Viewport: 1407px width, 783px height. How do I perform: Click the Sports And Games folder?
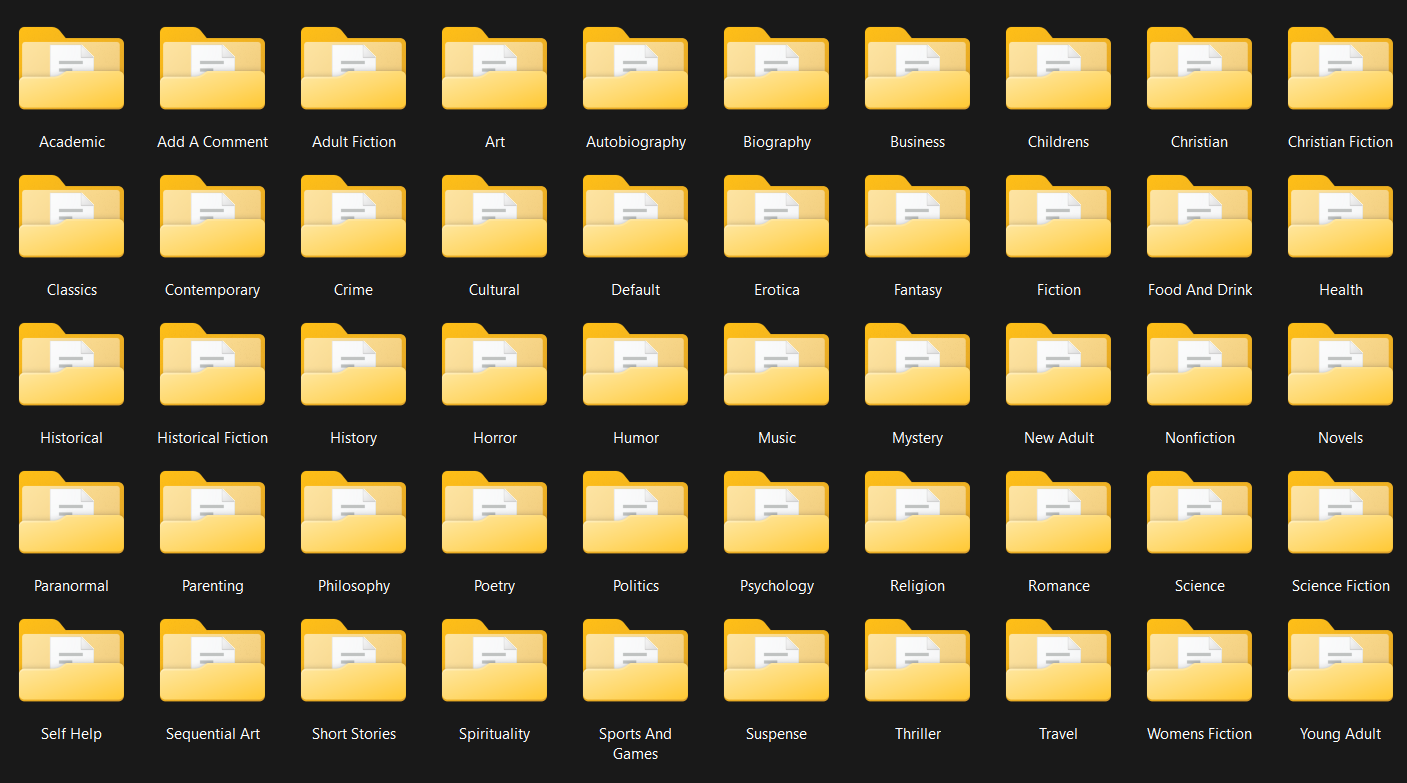[x=635, y=662]
